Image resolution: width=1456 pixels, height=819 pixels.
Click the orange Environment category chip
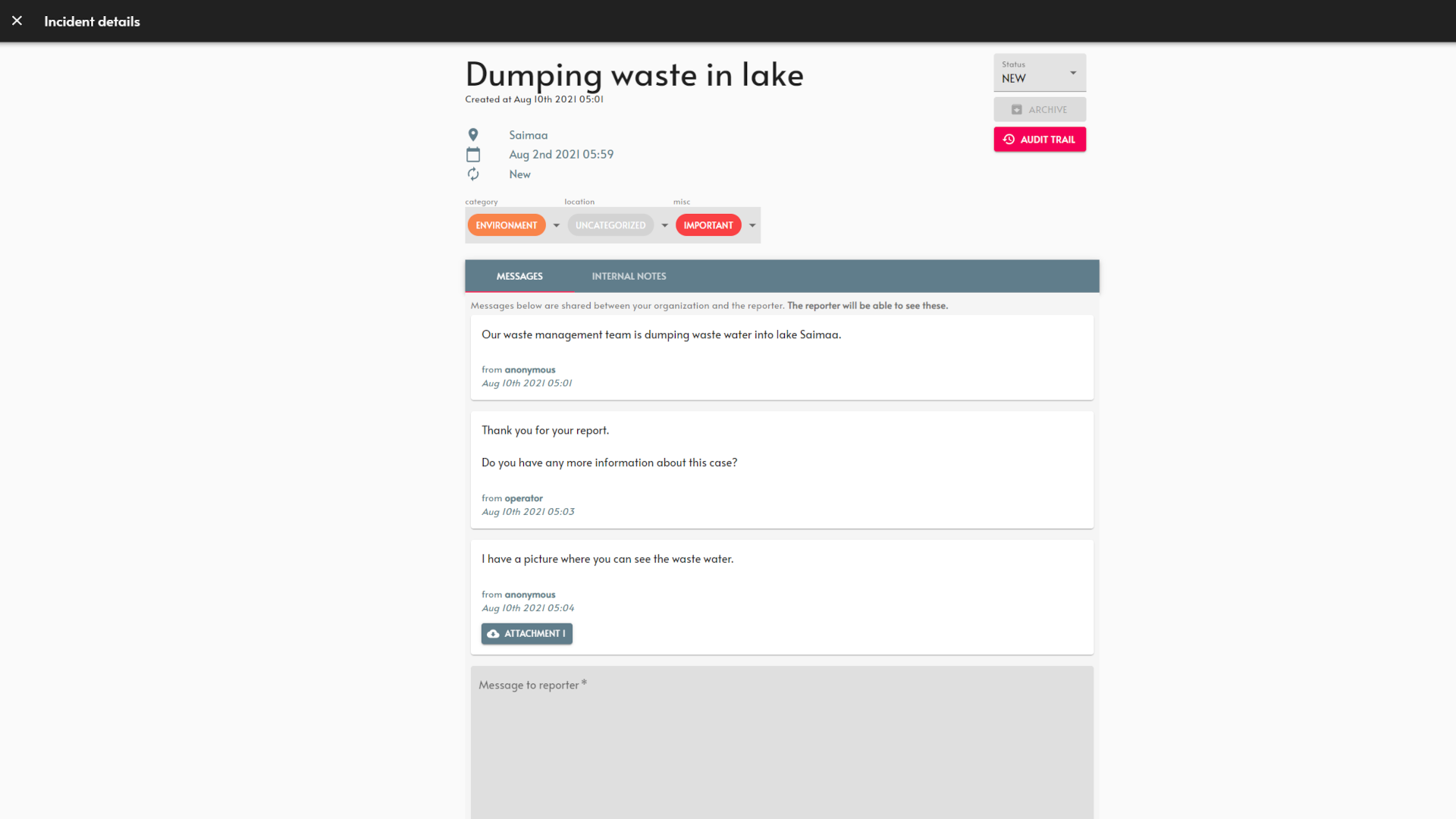tap(506, 225)
